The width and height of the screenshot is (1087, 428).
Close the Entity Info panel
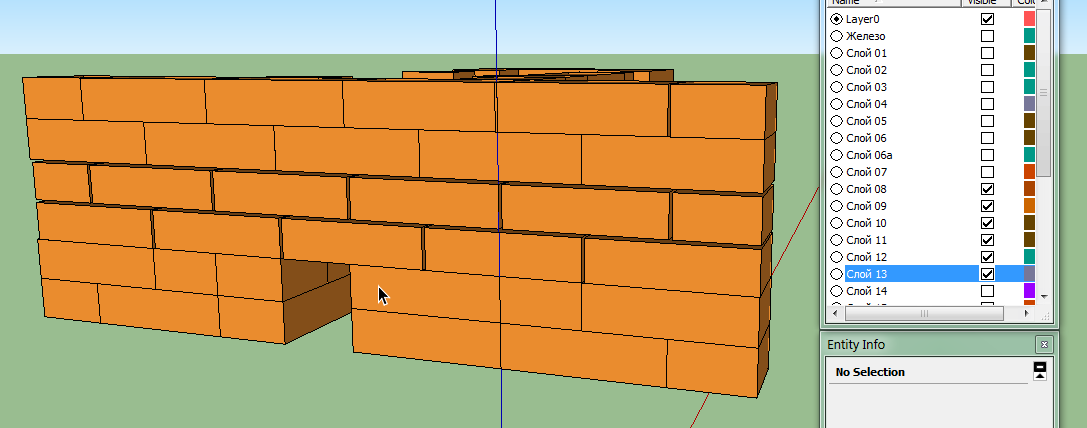click(1044, 345)
